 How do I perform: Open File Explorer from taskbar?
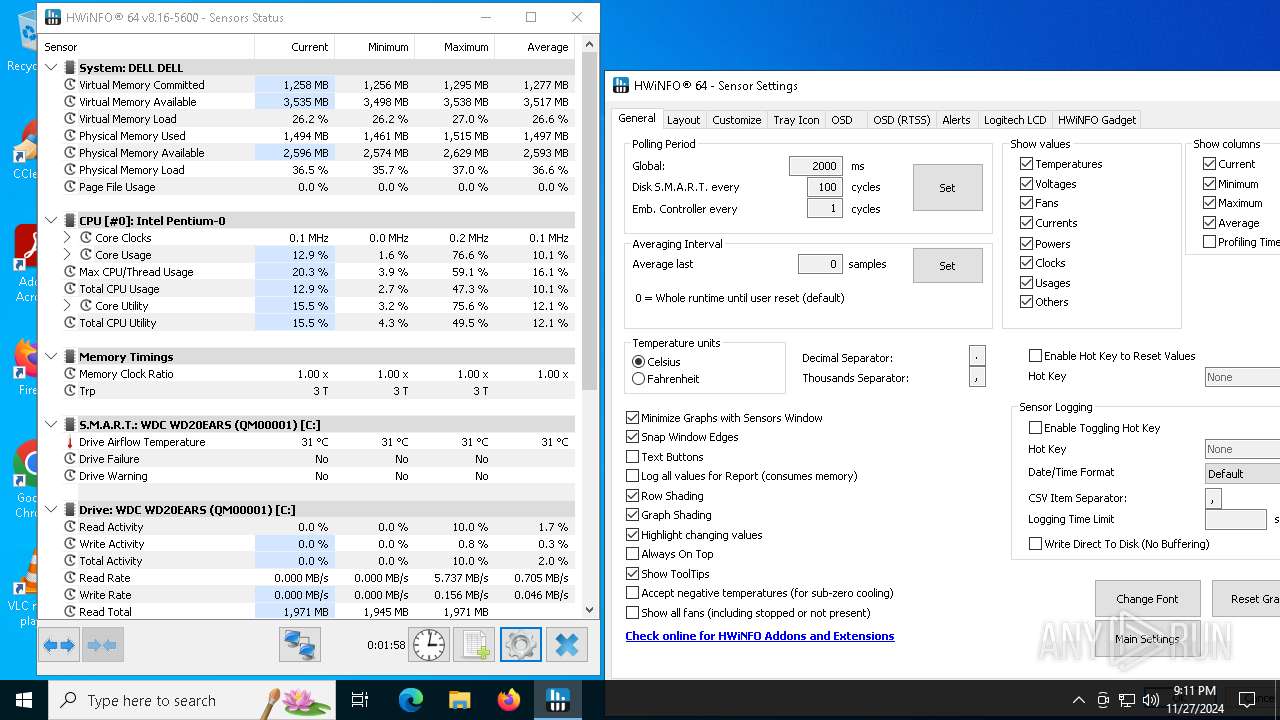460,700
